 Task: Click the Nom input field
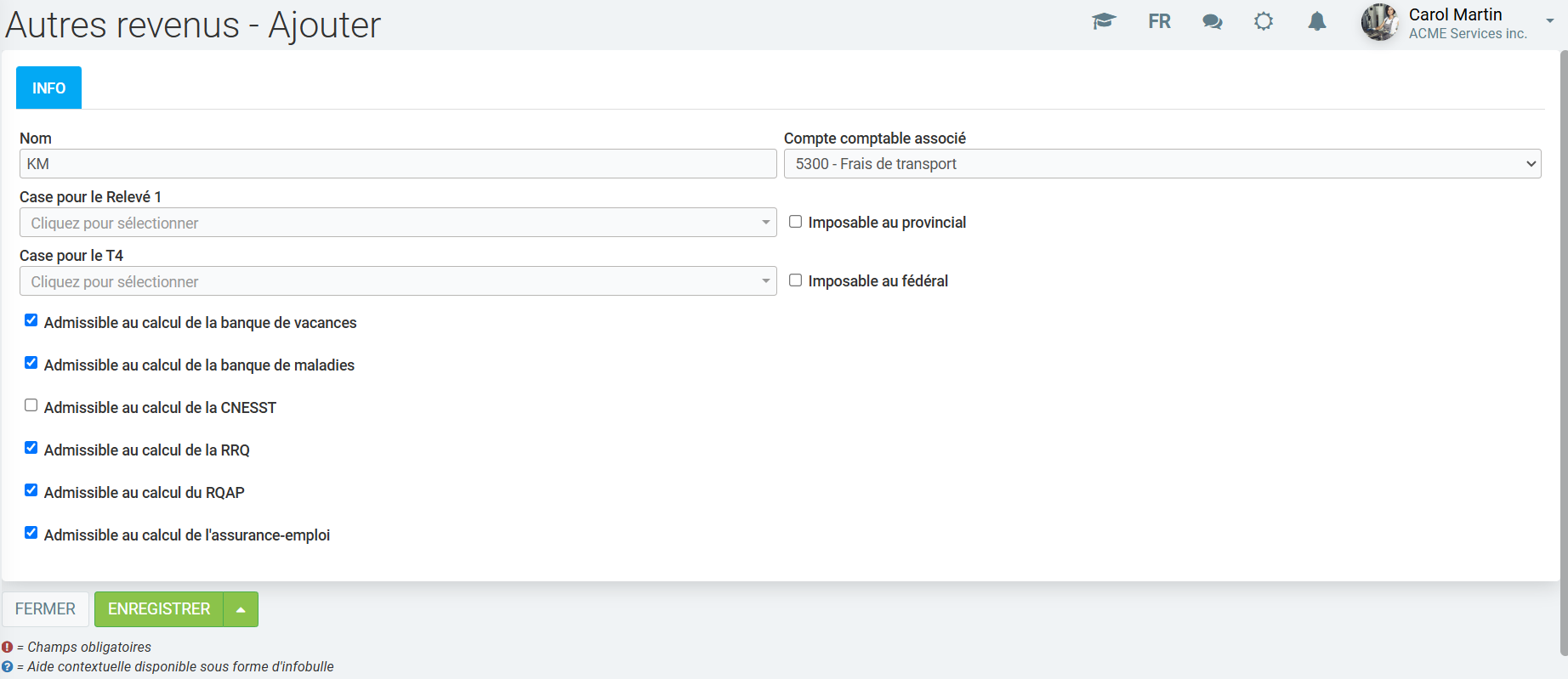[397, 164]
